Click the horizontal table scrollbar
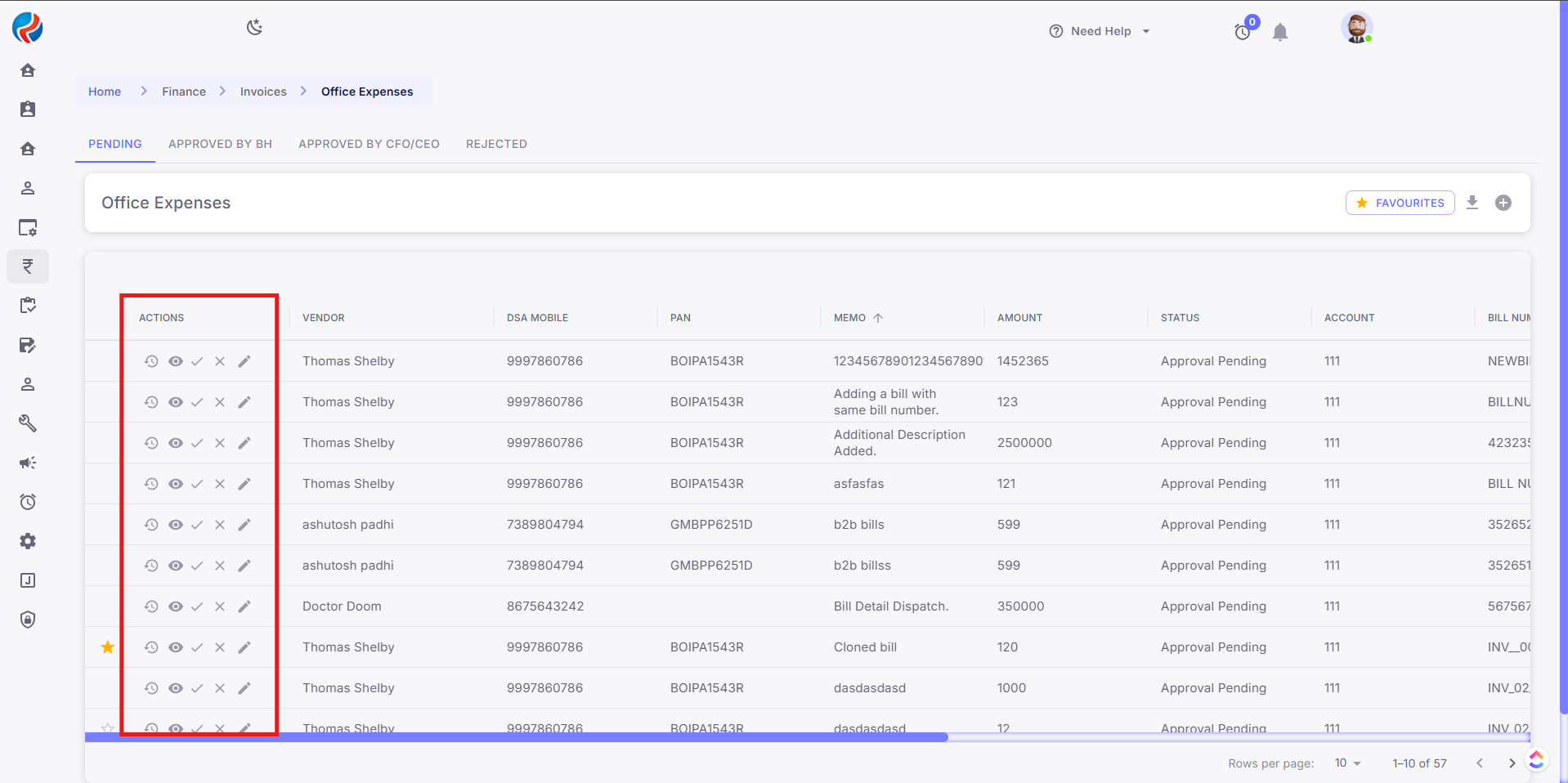Viewport: 1568px width, 783px height. (516, 737)
